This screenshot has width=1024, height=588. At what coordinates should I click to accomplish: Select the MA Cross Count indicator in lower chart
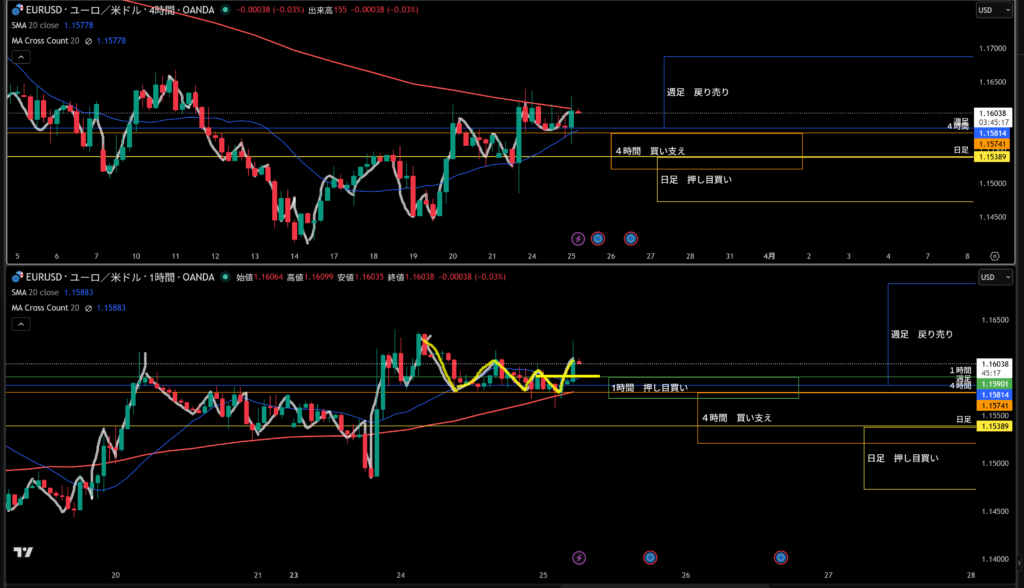point(45,307)
